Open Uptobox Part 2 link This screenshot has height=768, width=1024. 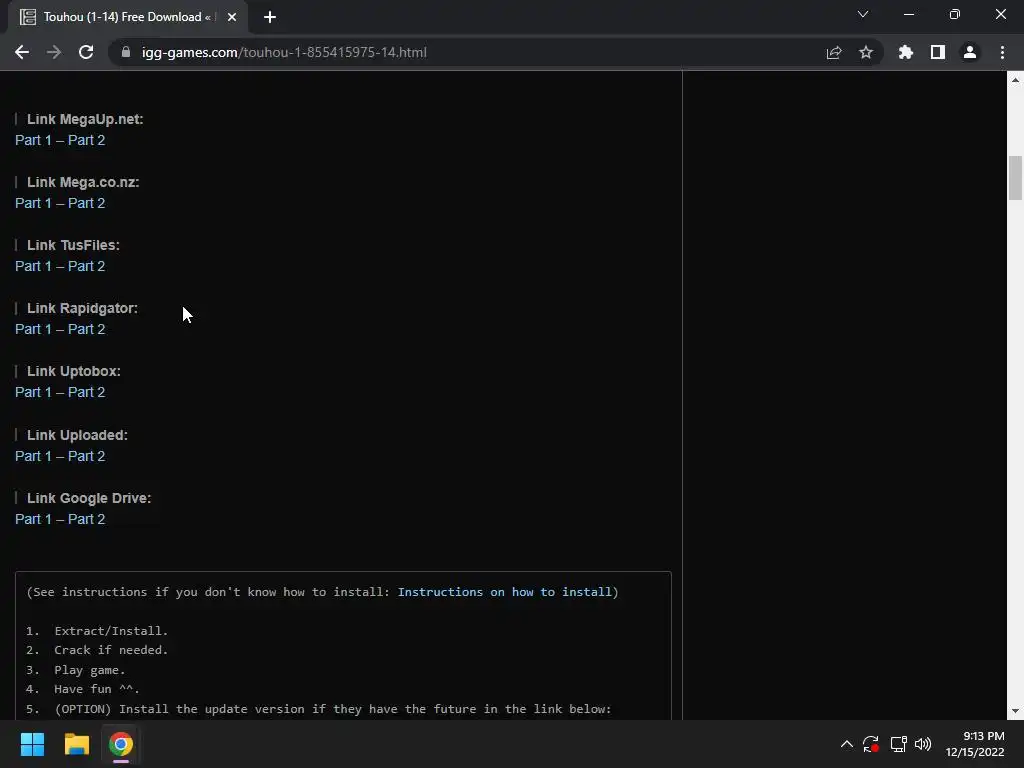coord(86,392)
